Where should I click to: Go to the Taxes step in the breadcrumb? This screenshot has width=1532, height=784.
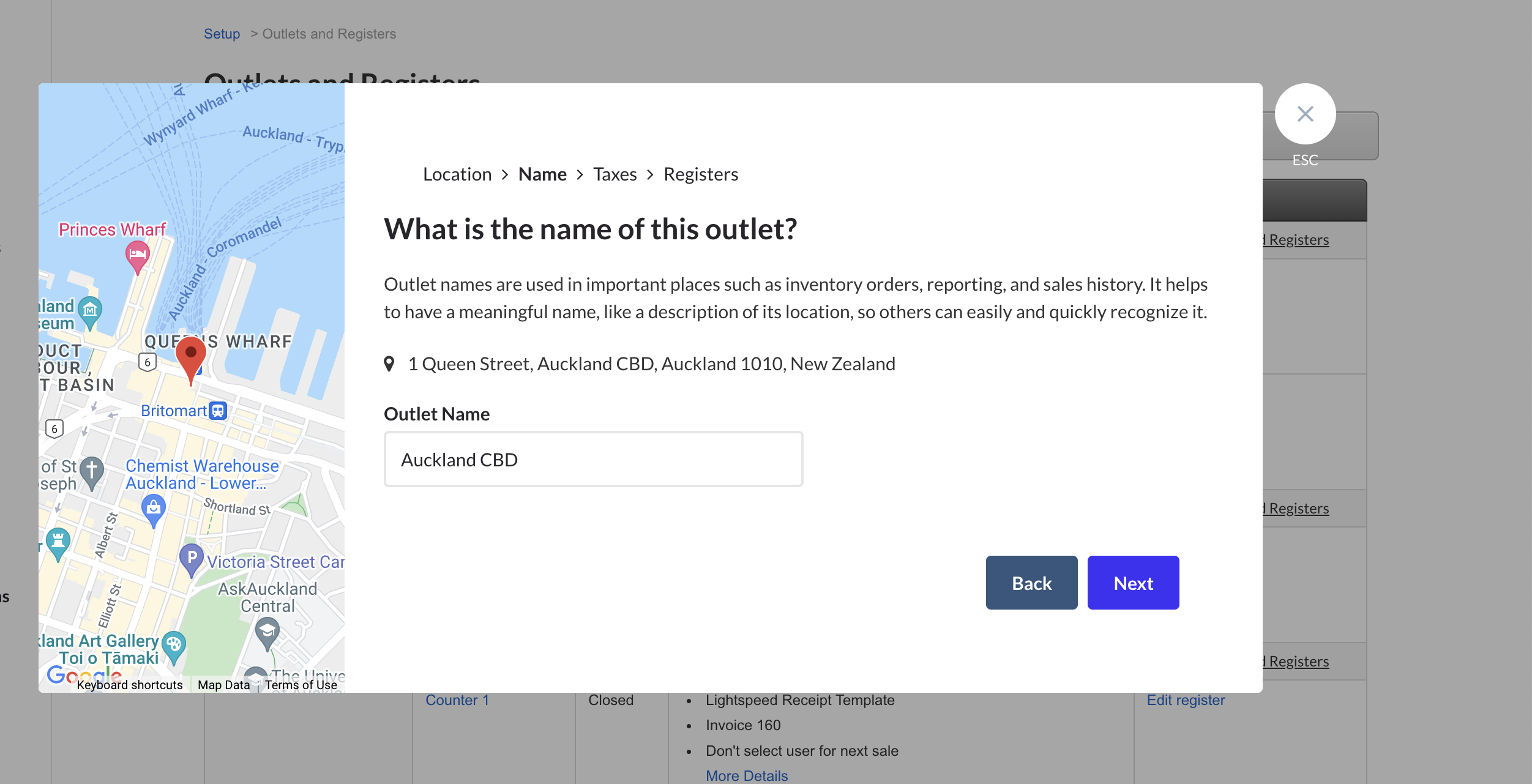[615, 174]
